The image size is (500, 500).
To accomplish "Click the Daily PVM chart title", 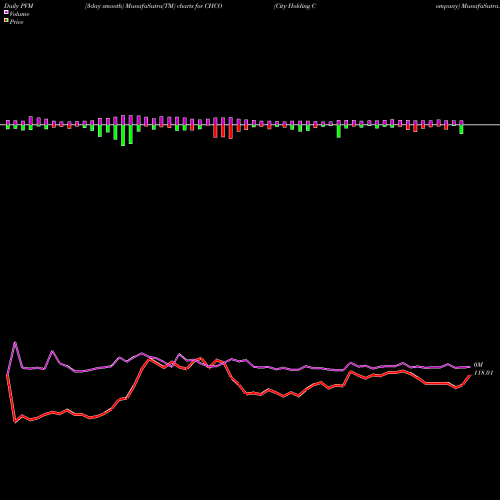I will pos(19,6).
